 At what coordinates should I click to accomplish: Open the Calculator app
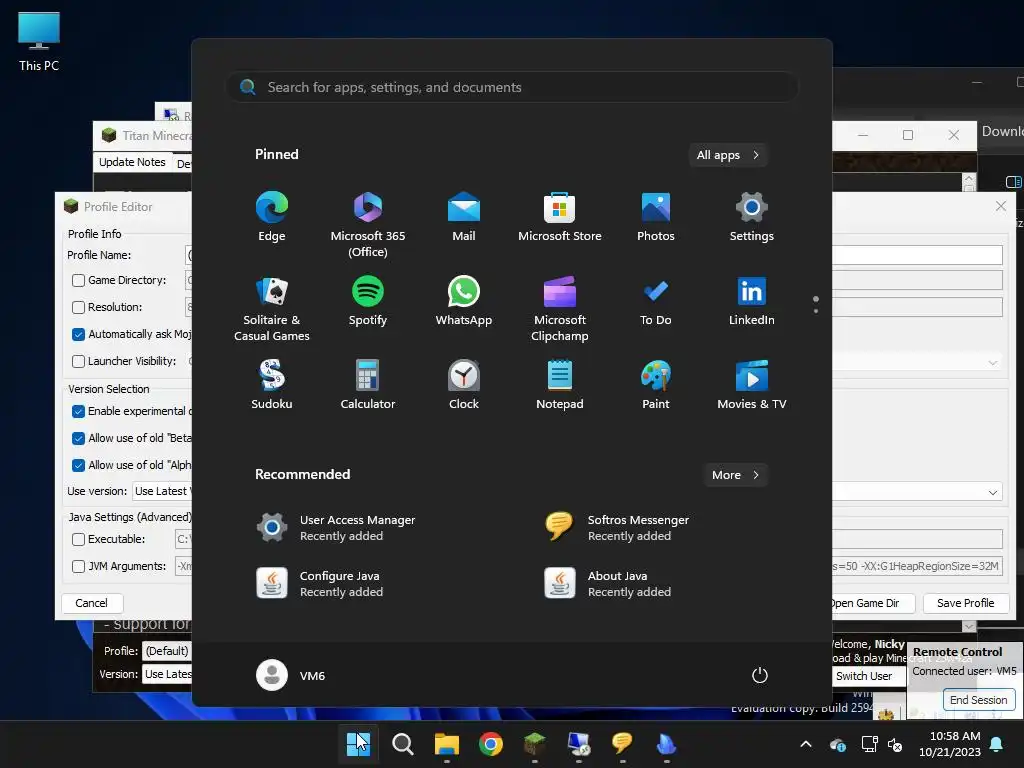click(368, 385)
